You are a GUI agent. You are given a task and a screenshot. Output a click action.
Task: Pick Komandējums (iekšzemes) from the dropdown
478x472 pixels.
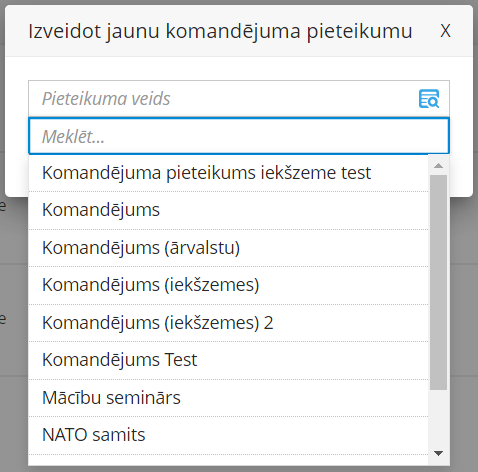[228, 285]
